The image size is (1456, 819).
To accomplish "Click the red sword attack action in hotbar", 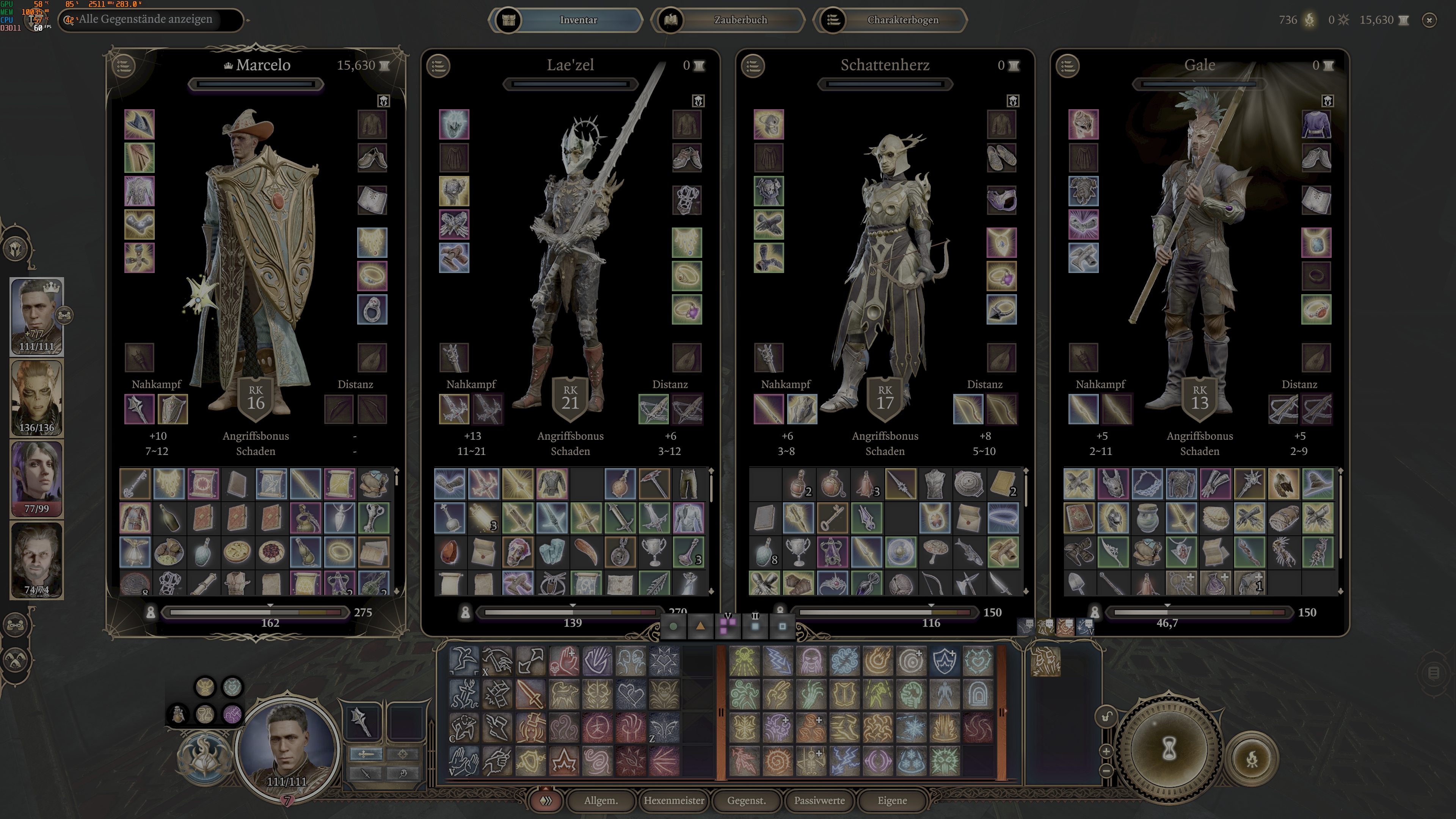I will point(530,695).
